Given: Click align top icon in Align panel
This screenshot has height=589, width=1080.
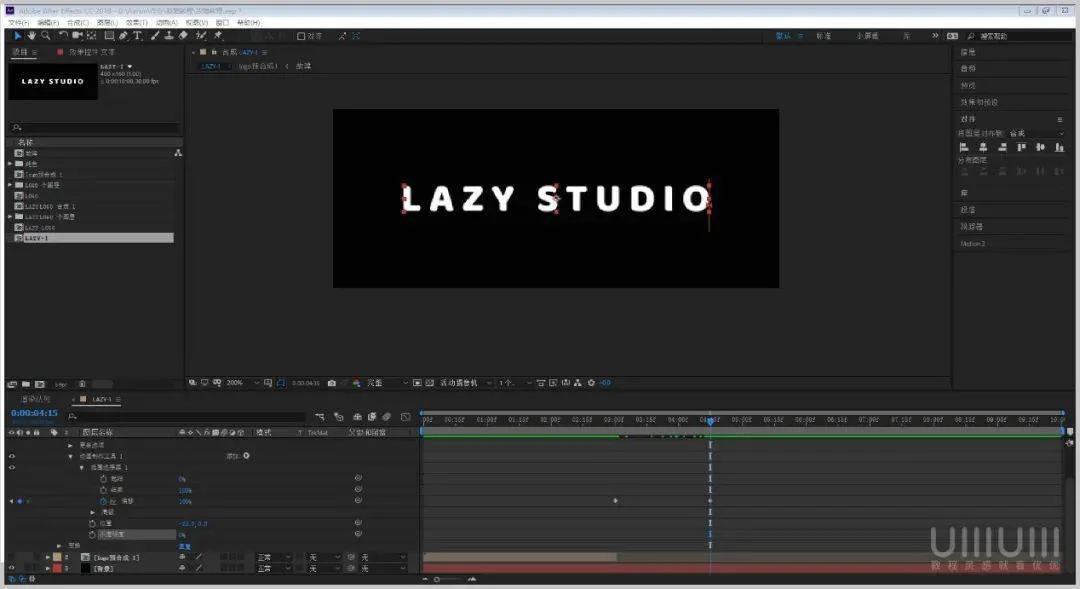Looking at the screenshot, I should click(x=1021, y=147).
